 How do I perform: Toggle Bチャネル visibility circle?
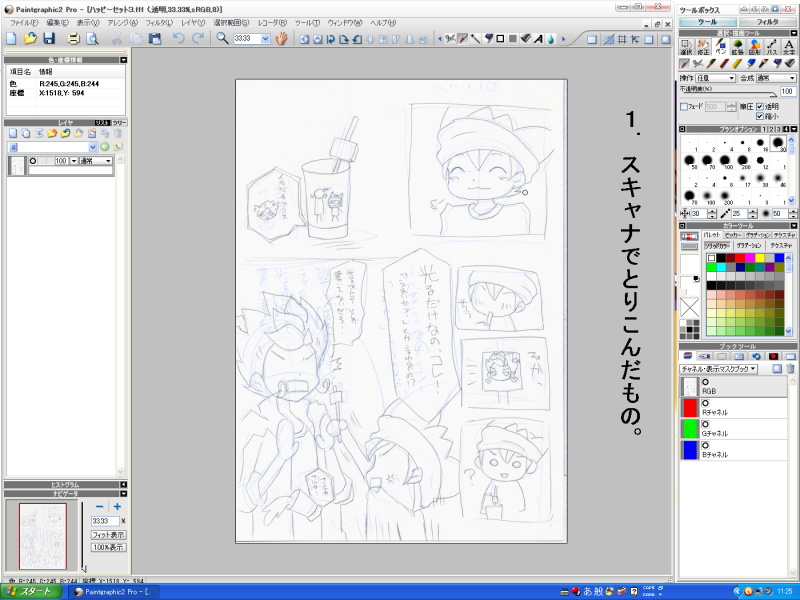pyautogui.click(x=706, y=445)
